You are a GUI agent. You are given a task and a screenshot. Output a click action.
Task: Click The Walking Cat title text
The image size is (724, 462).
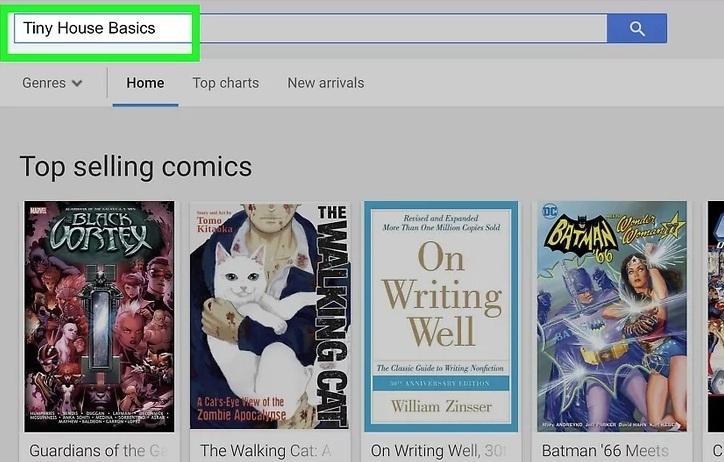pyautogui.click(x=266, y=451)
